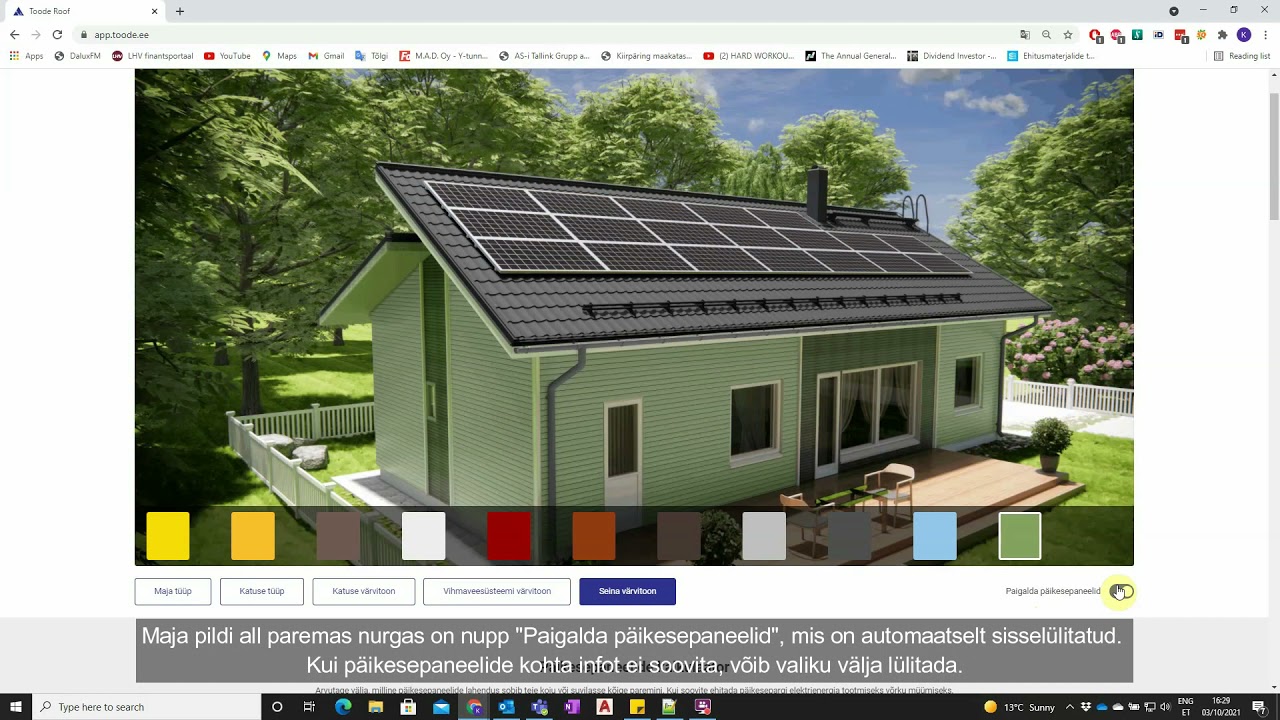This screenshot has height=720, width=1280.
Task: Open the Translate page icon
Action: click(x=1025, y=34)
